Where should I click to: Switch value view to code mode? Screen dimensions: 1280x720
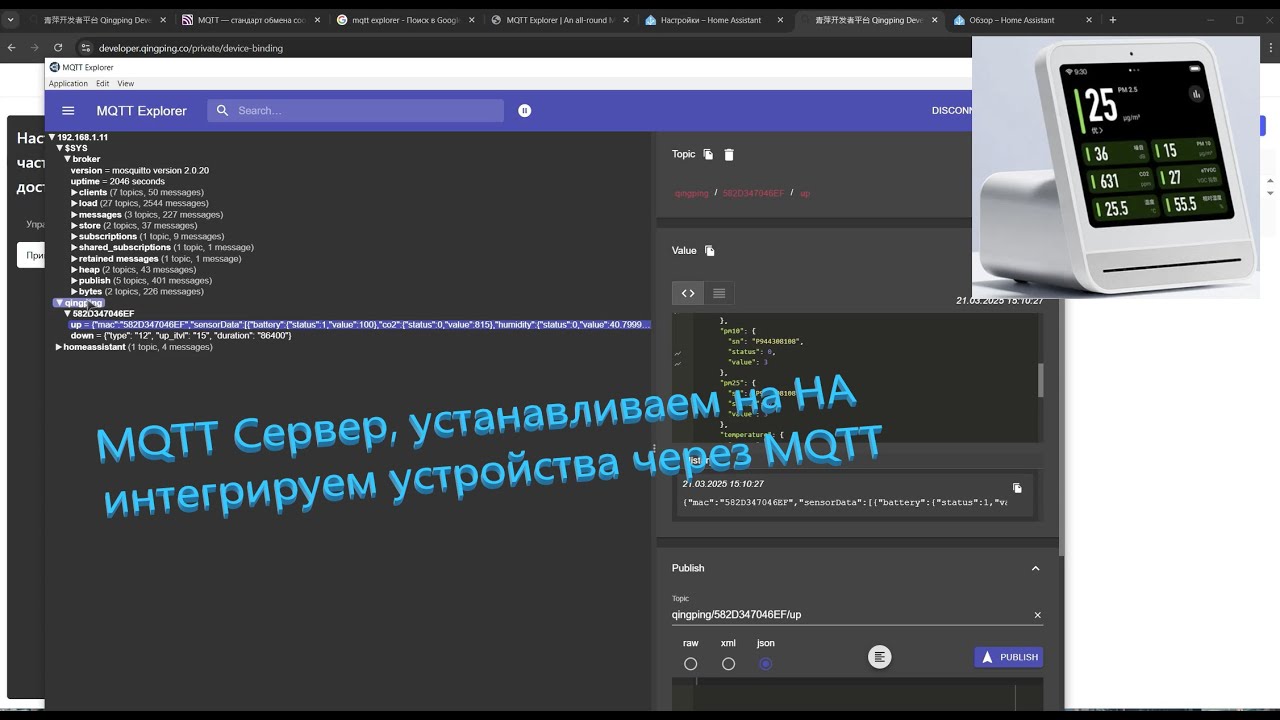tap(688, 293)
